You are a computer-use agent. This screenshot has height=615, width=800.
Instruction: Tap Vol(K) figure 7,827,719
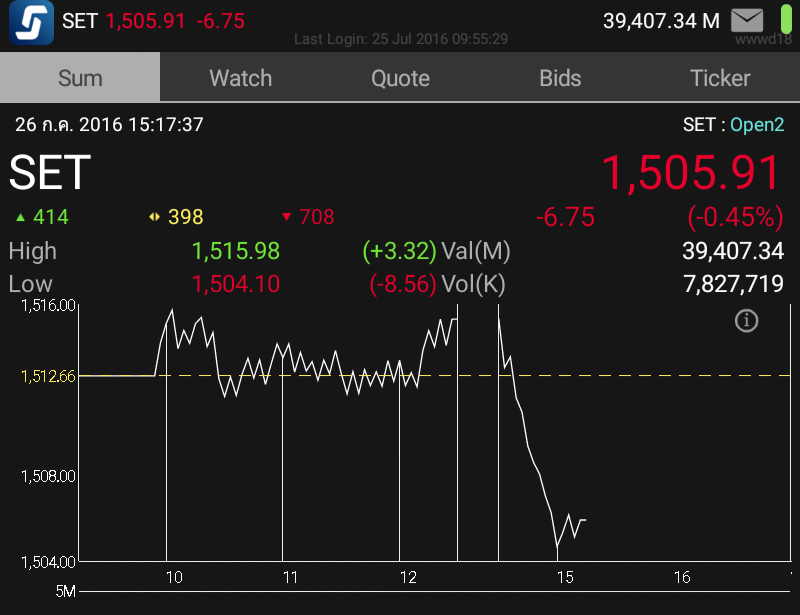[x=733, y=284]
